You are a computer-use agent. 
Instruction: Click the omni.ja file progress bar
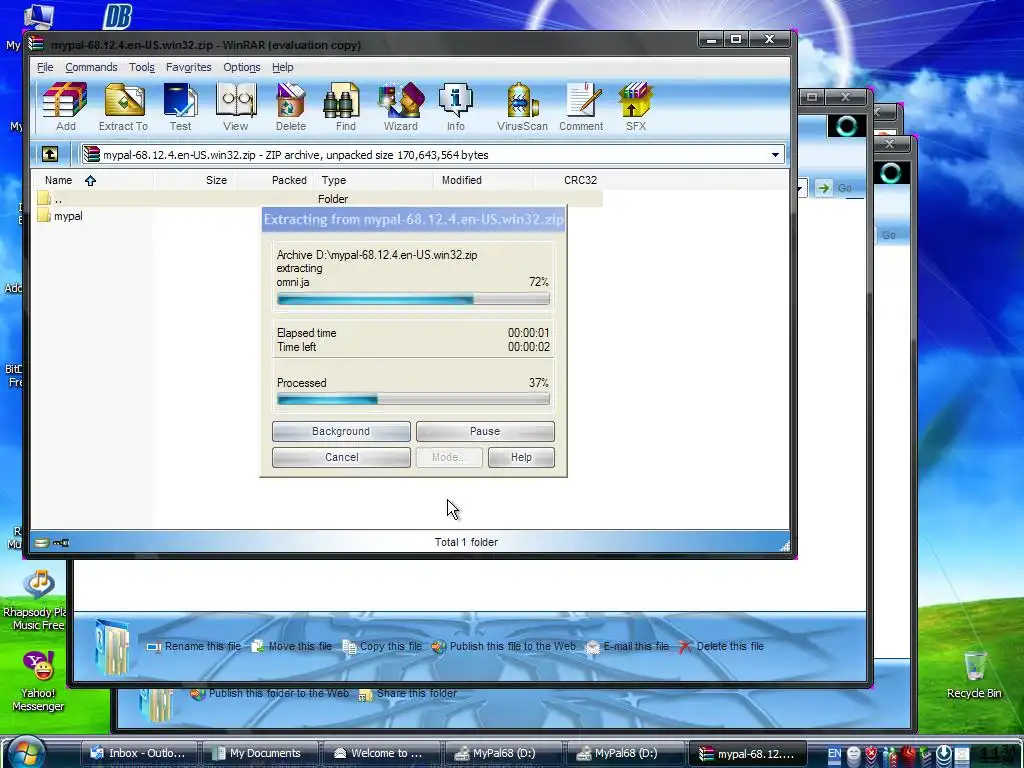413,300
